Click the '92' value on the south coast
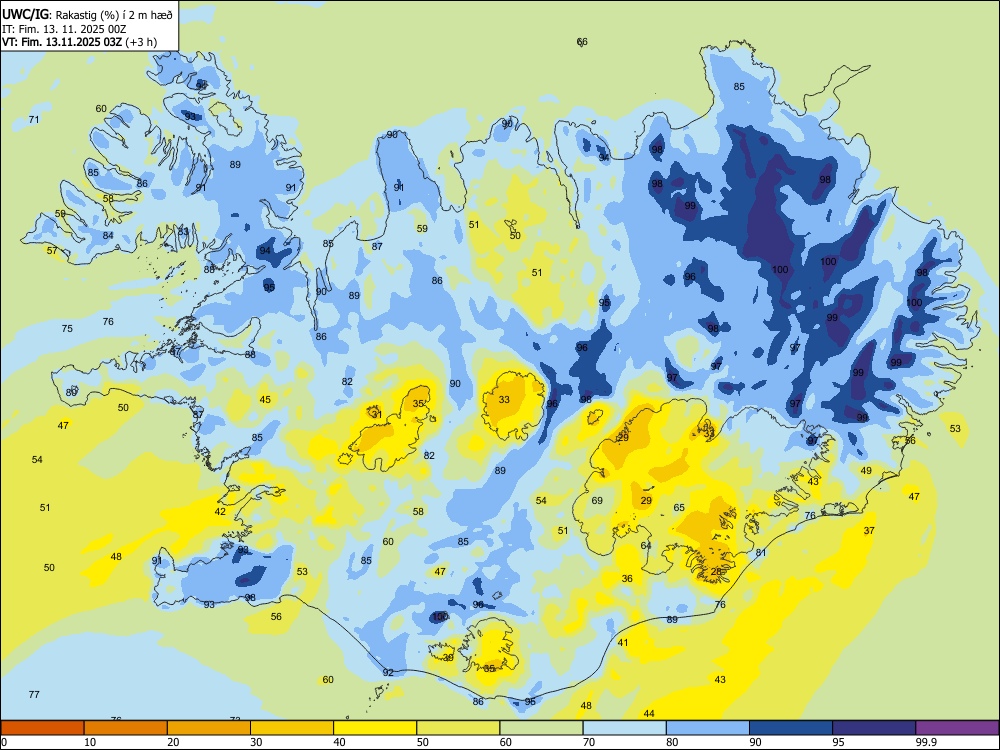The height and width of the screenshot is (750, 1000). tap(388, 672)
